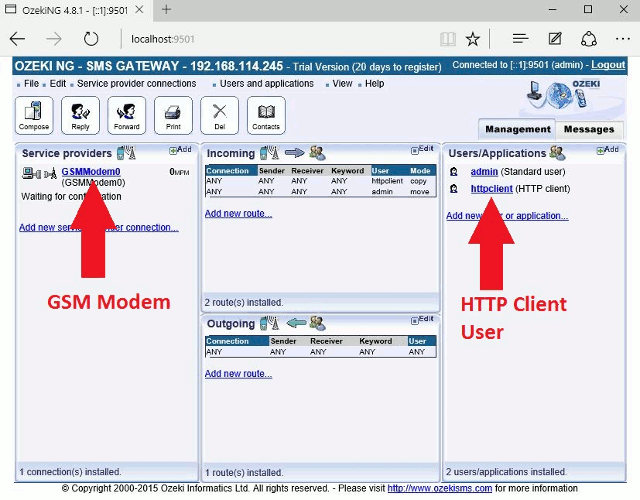
Task: Click the browser refresh icon
Action: [x=91, y=39]
